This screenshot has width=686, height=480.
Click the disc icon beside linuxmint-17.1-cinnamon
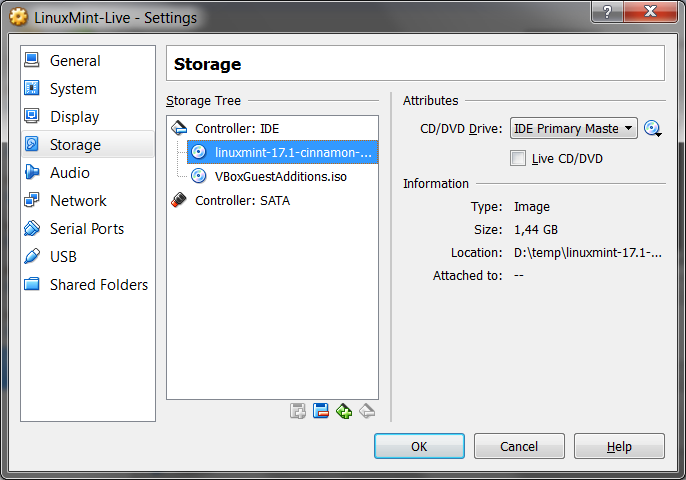click(199, 152)
